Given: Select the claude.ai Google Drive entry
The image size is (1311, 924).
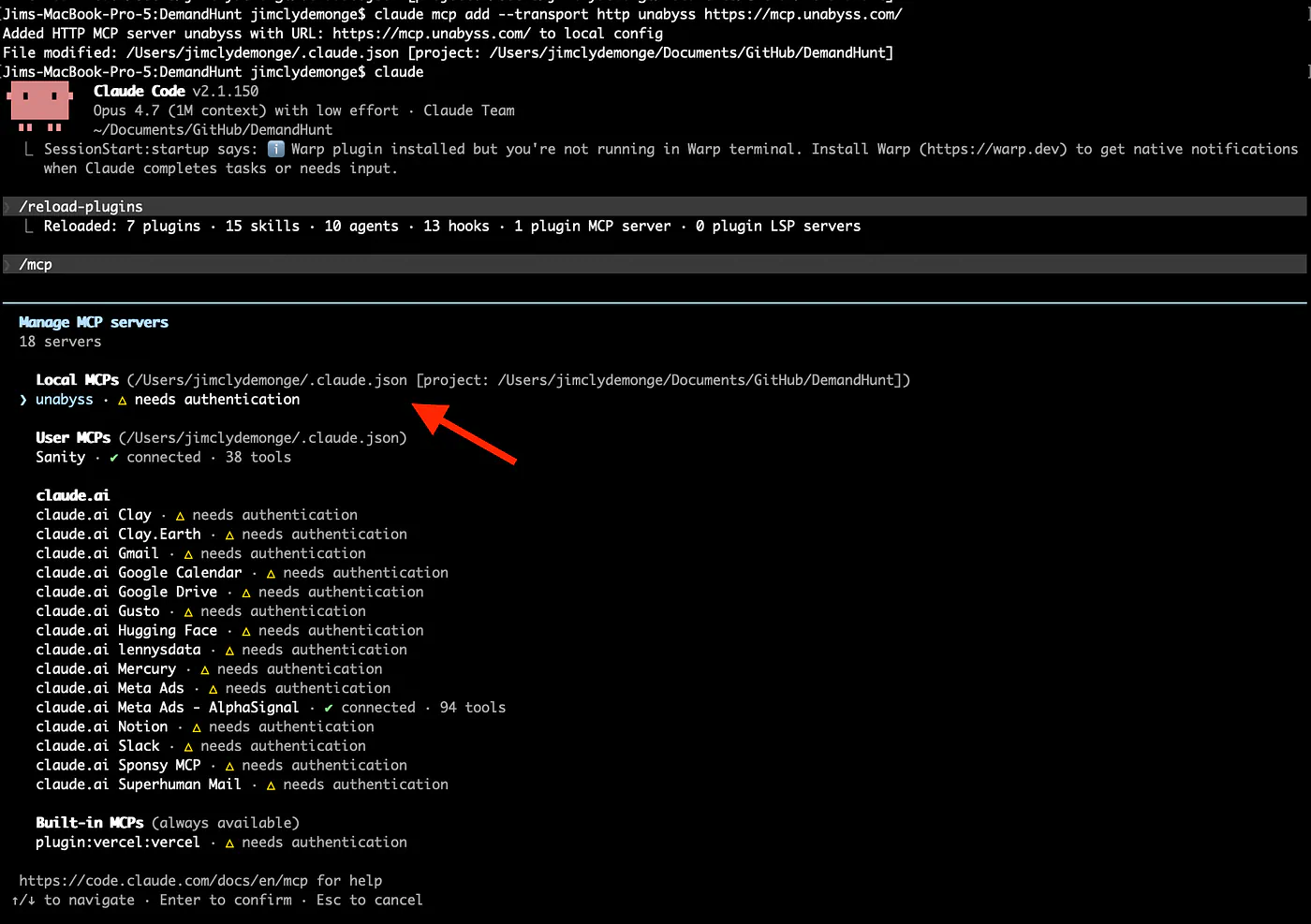Looking at the screenshot, I should pyautogui.click(x=126, y=592).
